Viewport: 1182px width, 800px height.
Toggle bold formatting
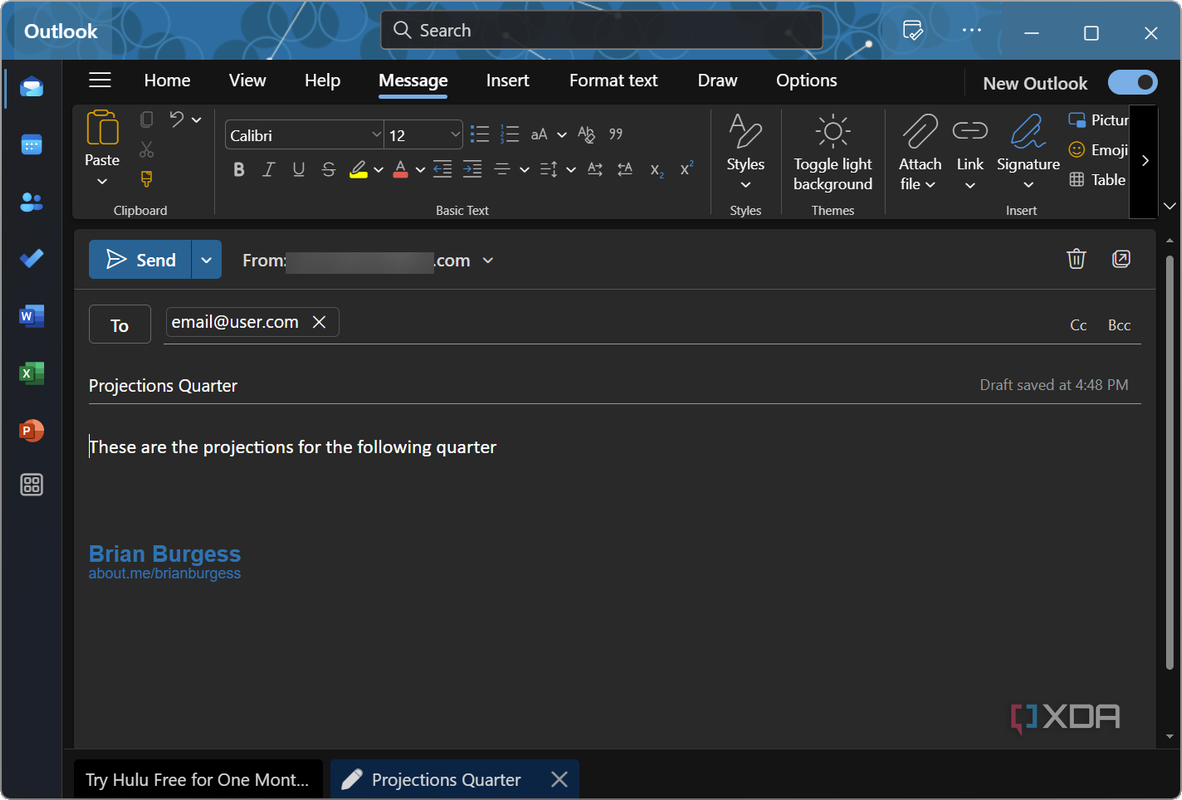pos(239,170)
